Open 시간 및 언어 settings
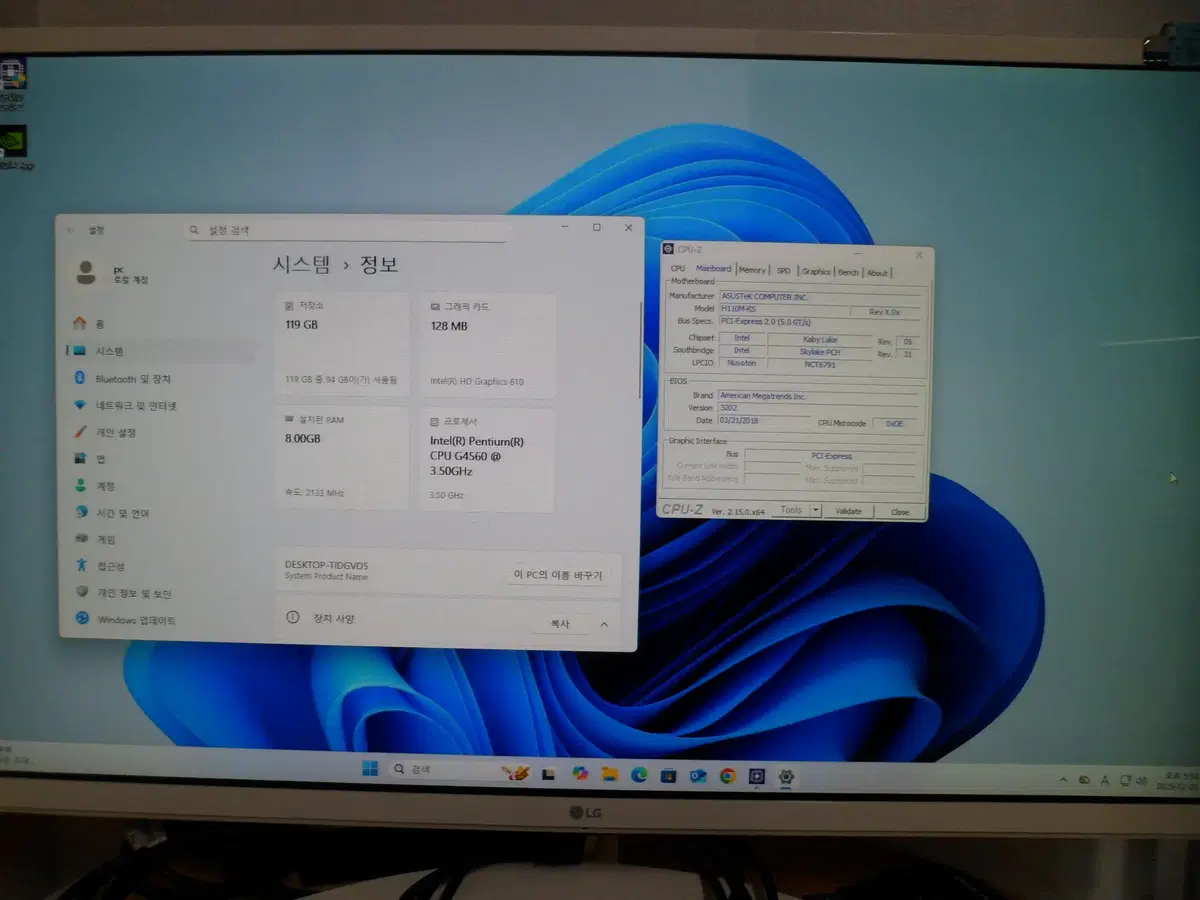The width and height of the screenshot is (1200, 900). (158, 513)
